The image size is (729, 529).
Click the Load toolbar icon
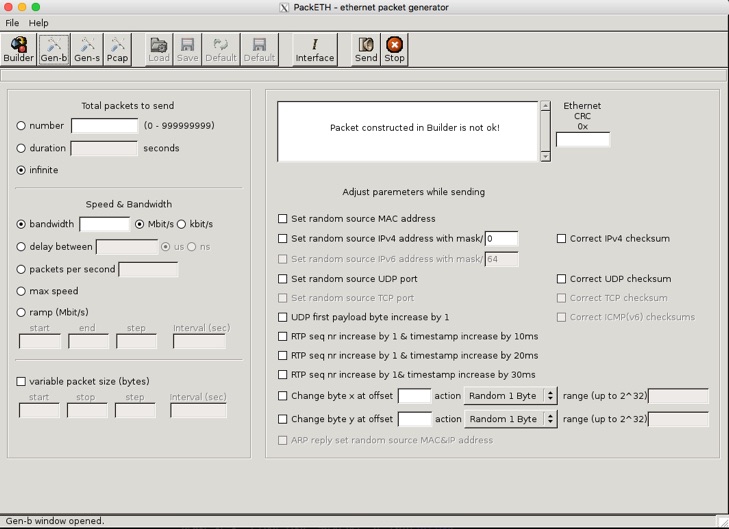click(x=159, y=50)
